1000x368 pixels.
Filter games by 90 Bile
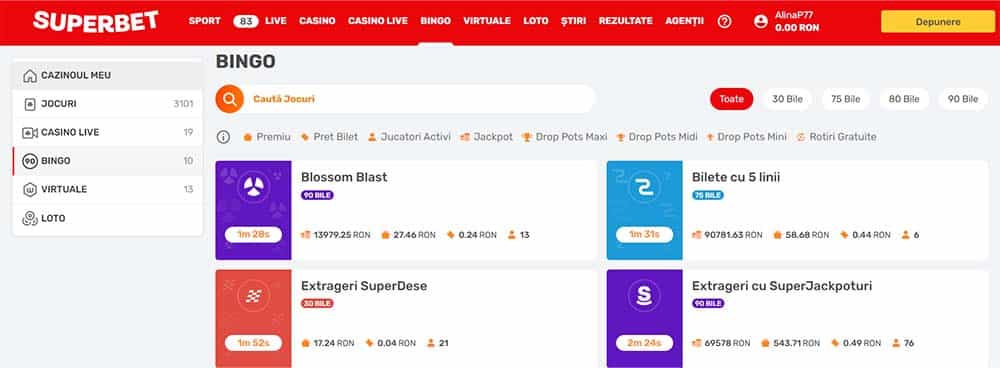pos(963,99)
